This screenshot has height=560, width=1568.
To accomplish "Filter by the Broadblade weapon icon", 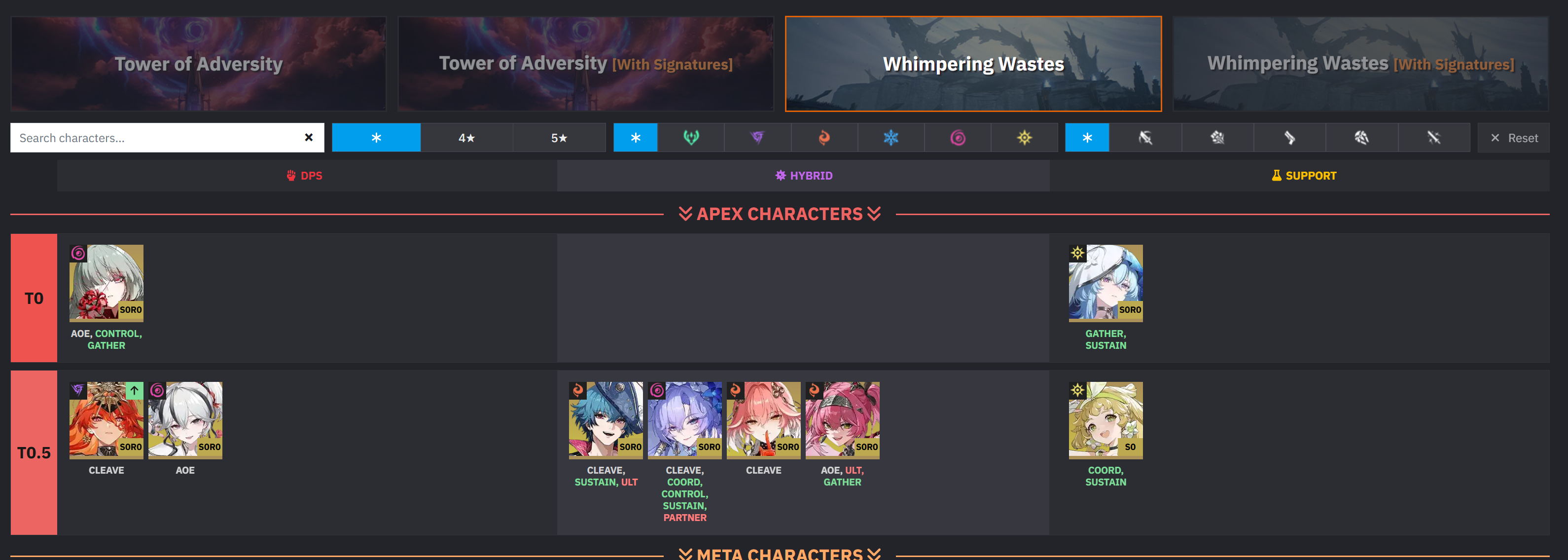I will [1145, 138].
